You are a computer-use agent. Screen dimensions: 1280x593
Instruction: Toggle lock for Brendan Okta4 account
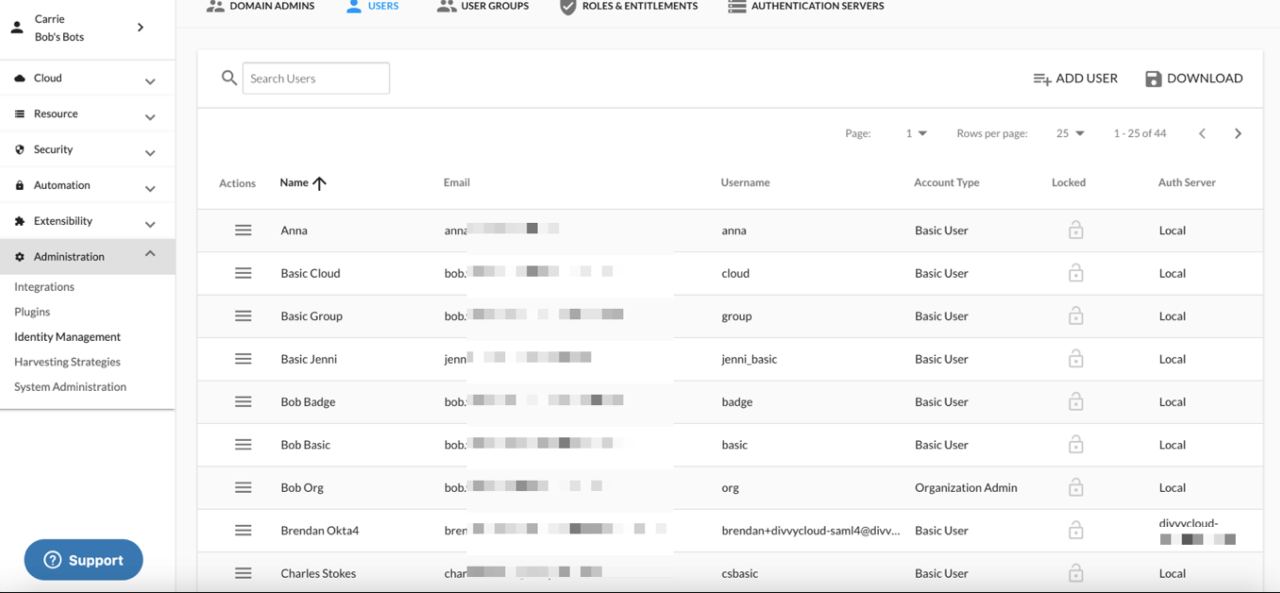pos(1076,531)
